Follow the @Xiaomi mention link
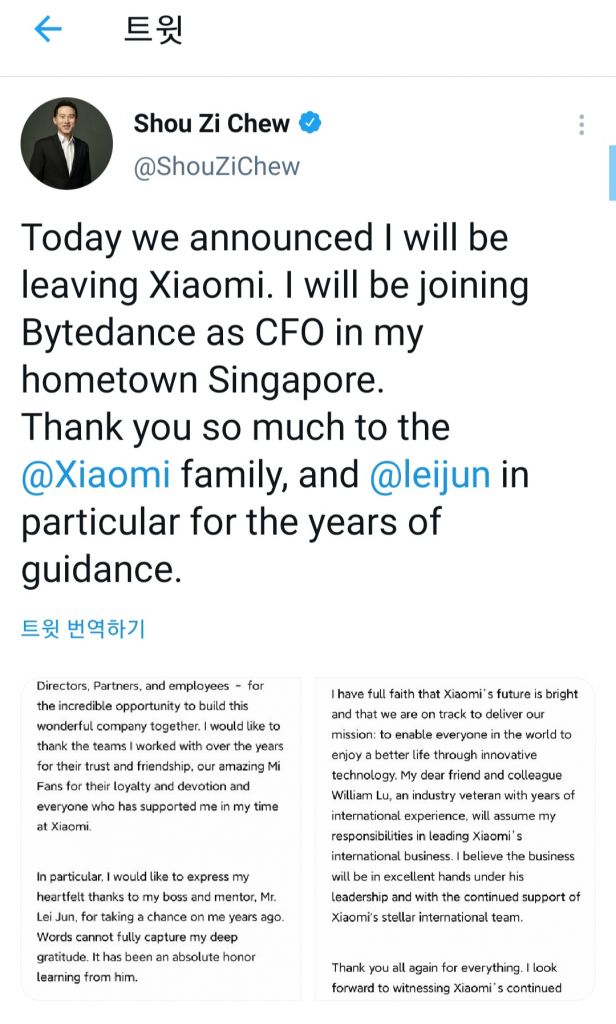This screenshot has height=1024, width=616. pos(96,474)
